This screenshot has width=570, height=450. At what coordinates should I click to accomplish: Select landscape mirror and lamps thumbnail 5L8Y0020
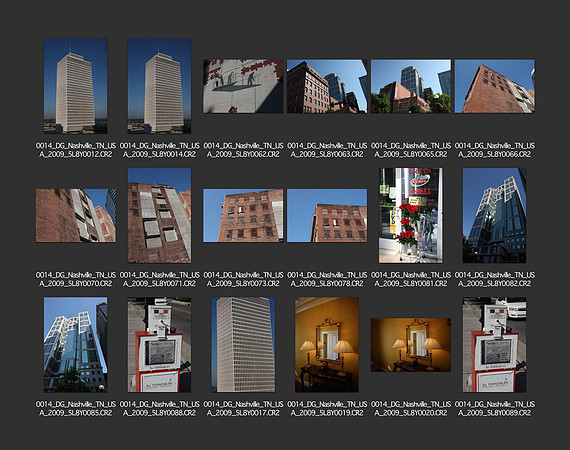pyautogui.click(x=411, y=345)
